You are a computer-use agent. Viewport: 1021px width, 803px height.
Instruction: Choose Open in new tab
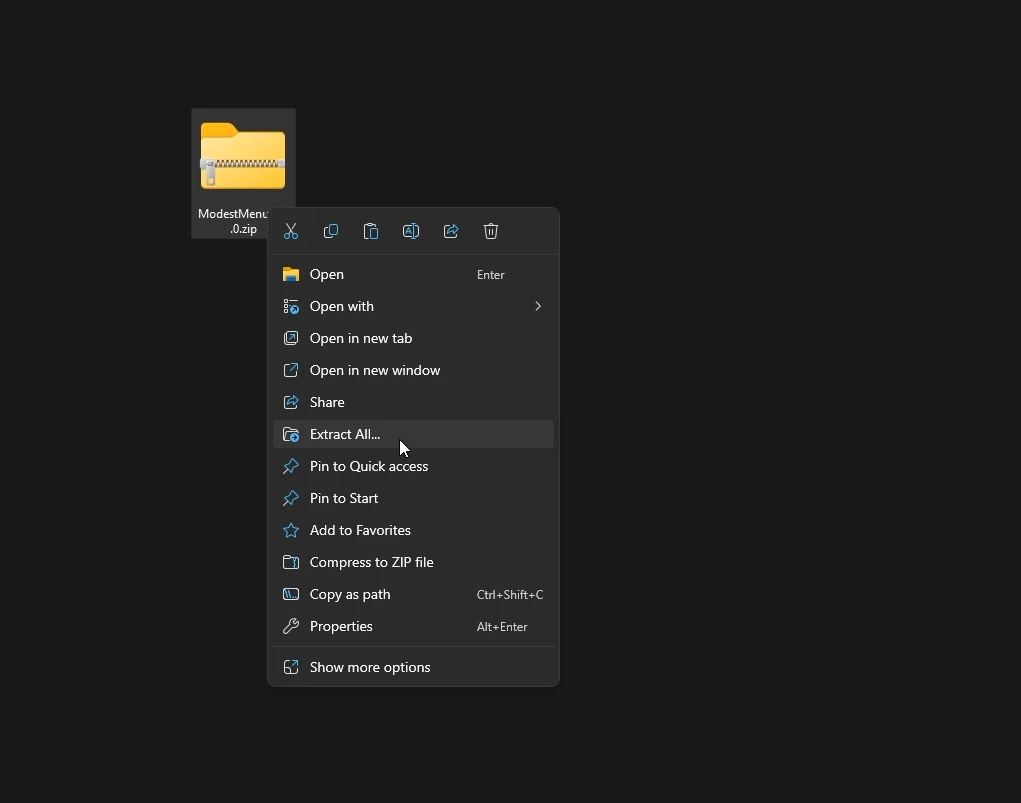pos(413,338)
